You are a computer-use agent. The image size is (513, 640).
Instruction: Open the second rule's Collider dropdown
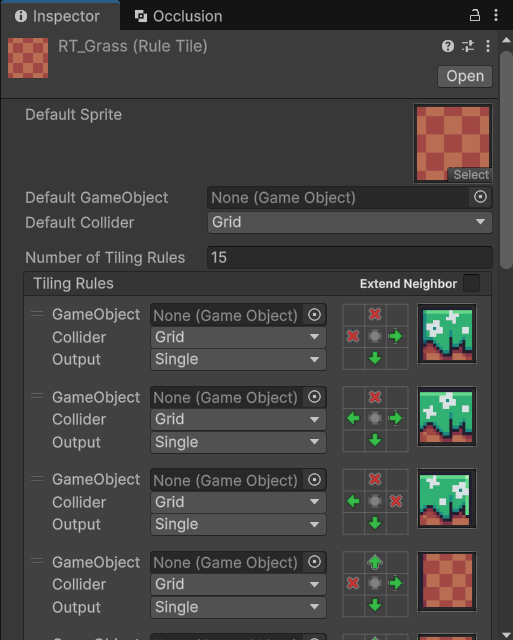238,419
